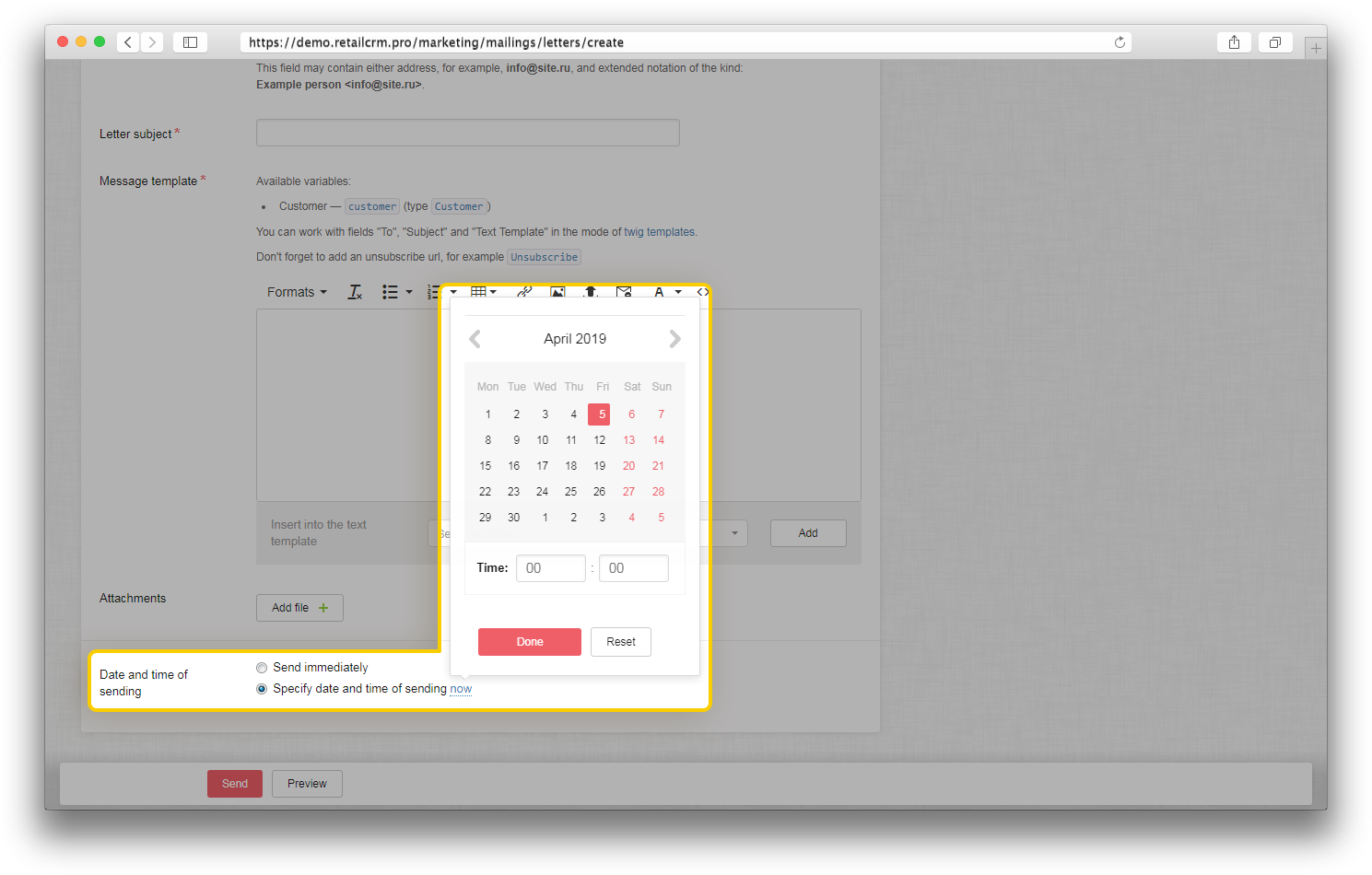Click the minutes time field
Screen dimensions: 1372x875
(634, 568)
